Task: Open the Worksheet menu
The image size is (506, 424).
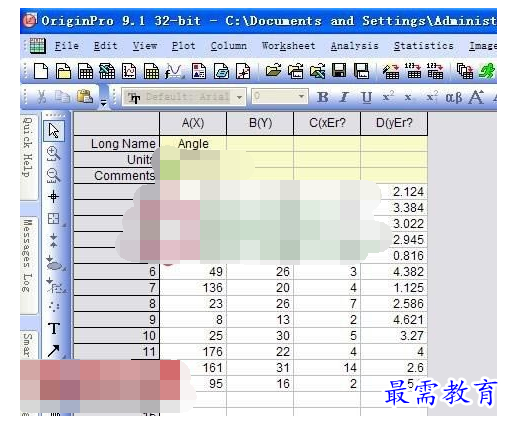Action: pos(289,46)
